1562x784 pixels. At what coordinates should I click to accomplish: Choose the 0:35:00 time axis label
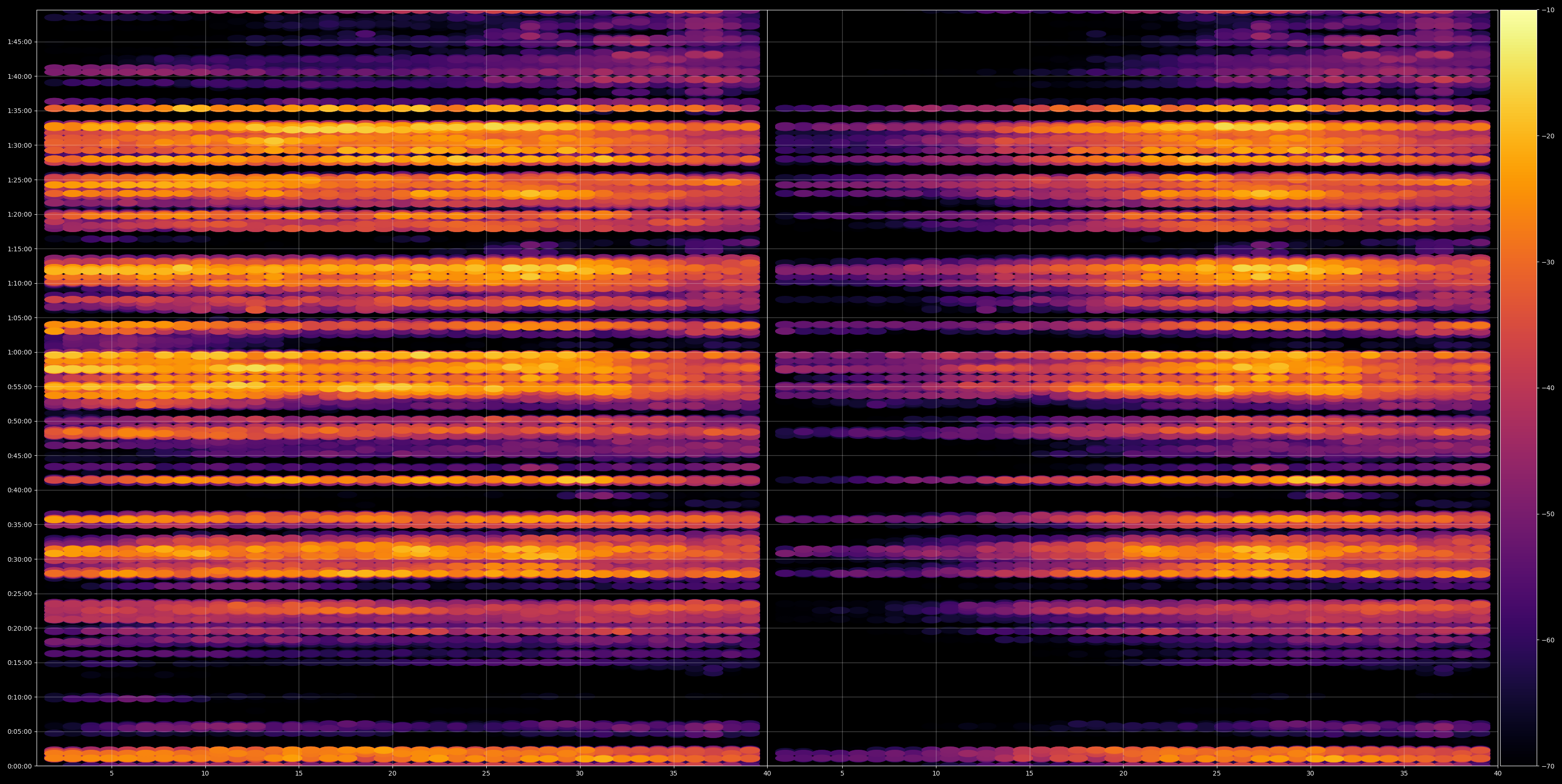coord(19,525)
